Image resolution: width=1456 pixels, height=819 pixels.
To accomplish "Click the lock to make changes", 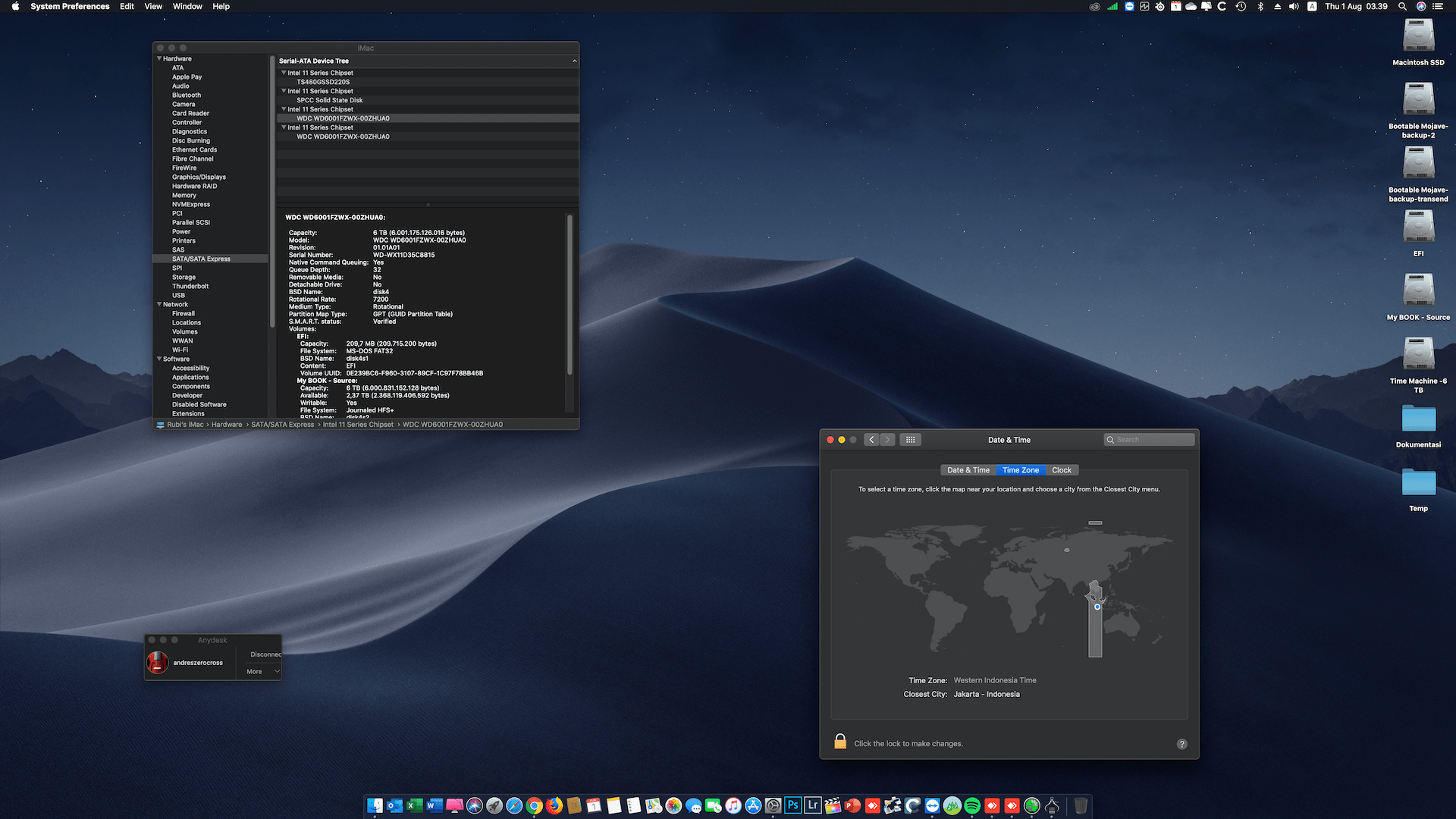I will click(840, 742).
